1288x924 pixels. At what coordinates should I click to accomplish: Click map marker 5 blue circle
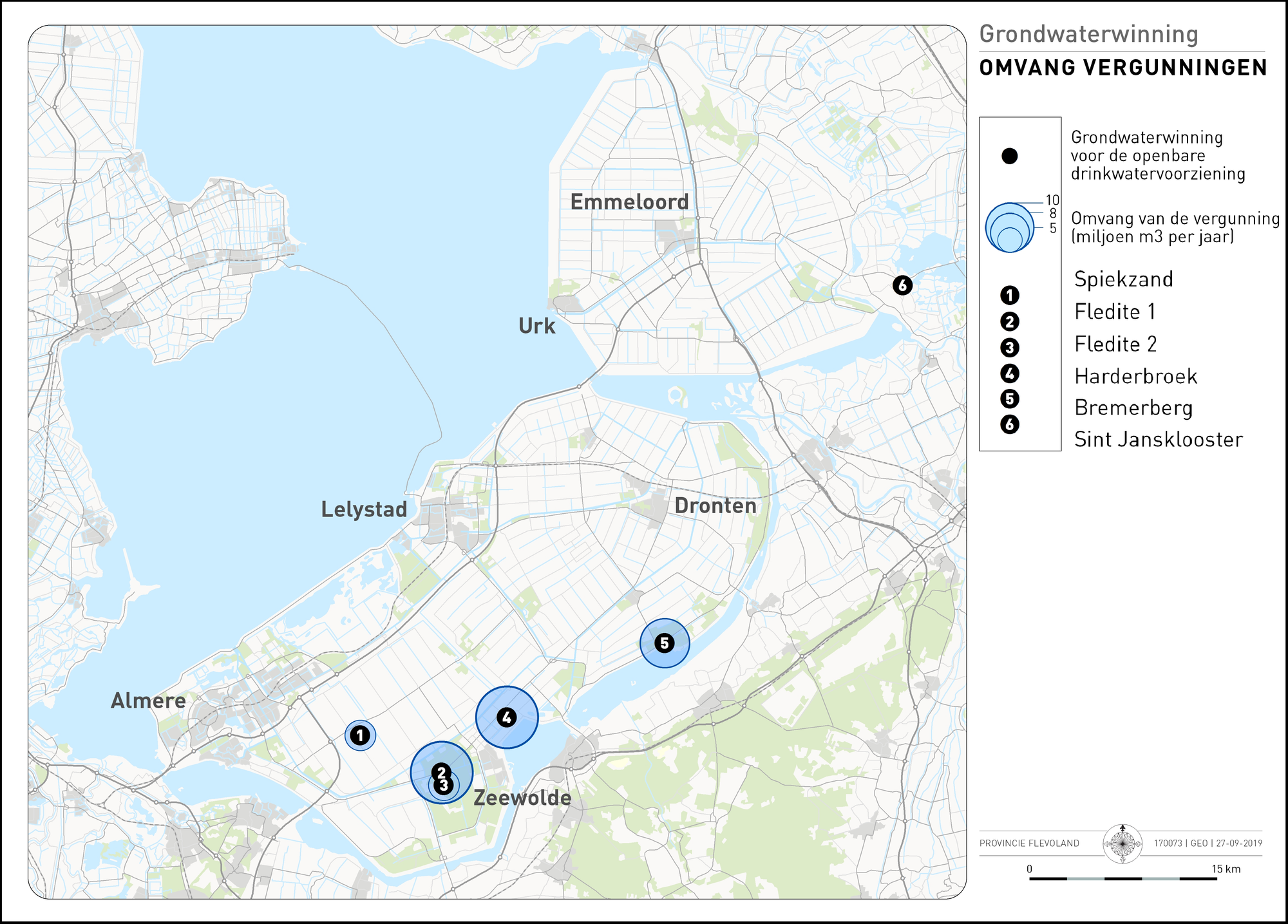point(665,643)
